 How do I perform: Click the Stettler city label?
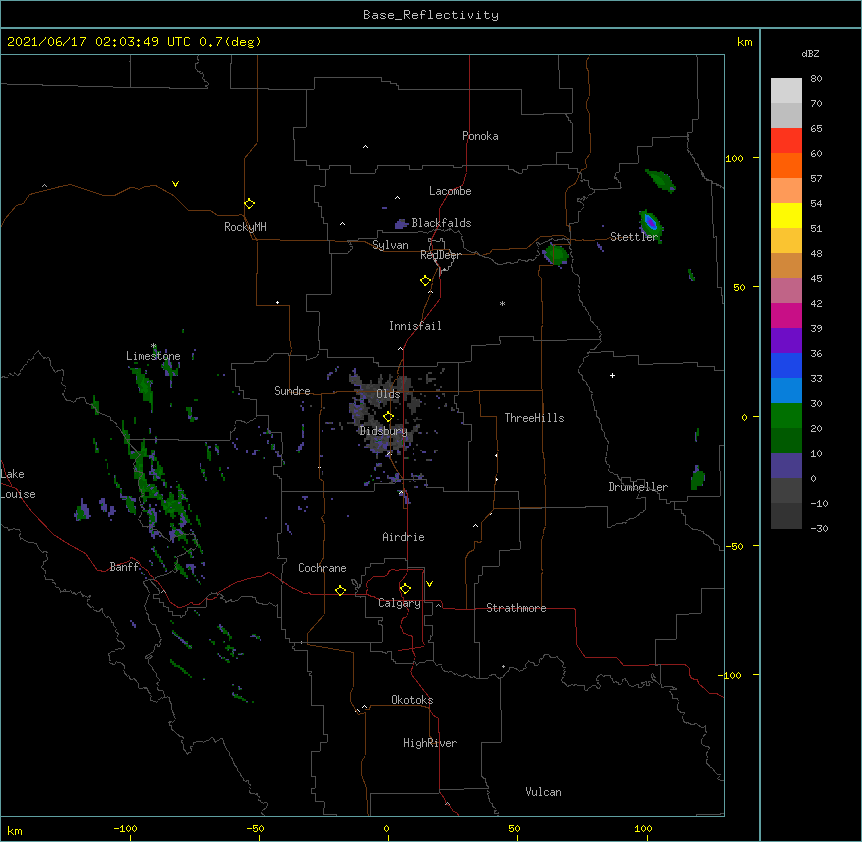pyautogui.click(x=634, y=237)
